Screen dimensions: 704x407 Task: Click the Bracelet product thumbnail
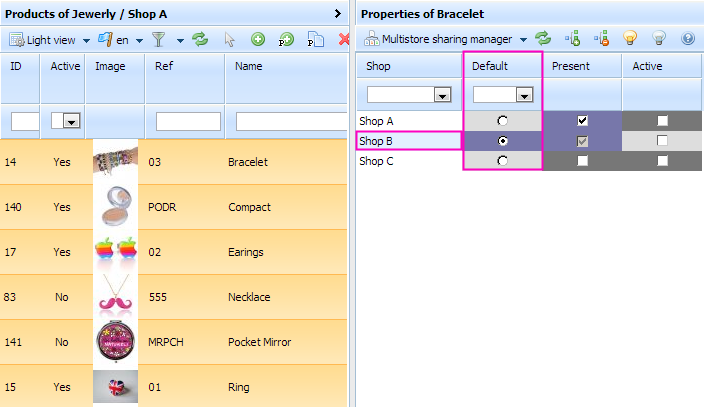click(x=115, y=162)
